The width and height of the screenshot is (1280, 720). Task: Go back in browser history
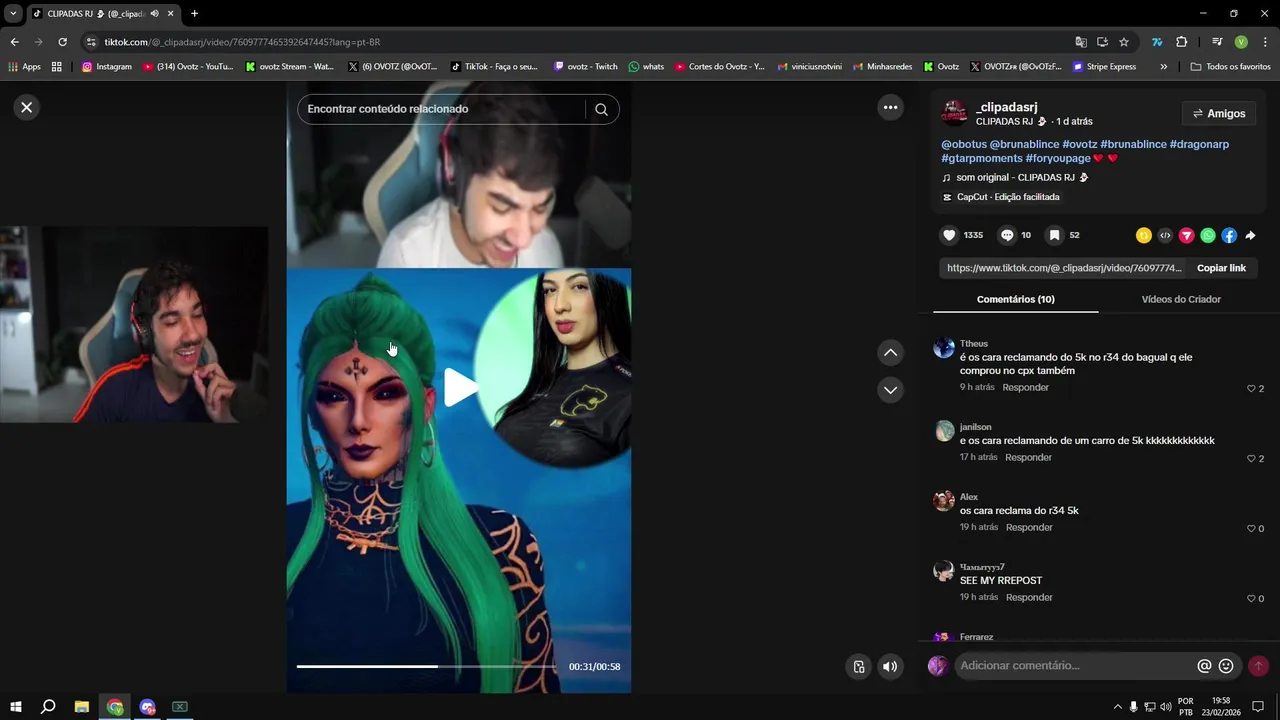tap(14, 42)
